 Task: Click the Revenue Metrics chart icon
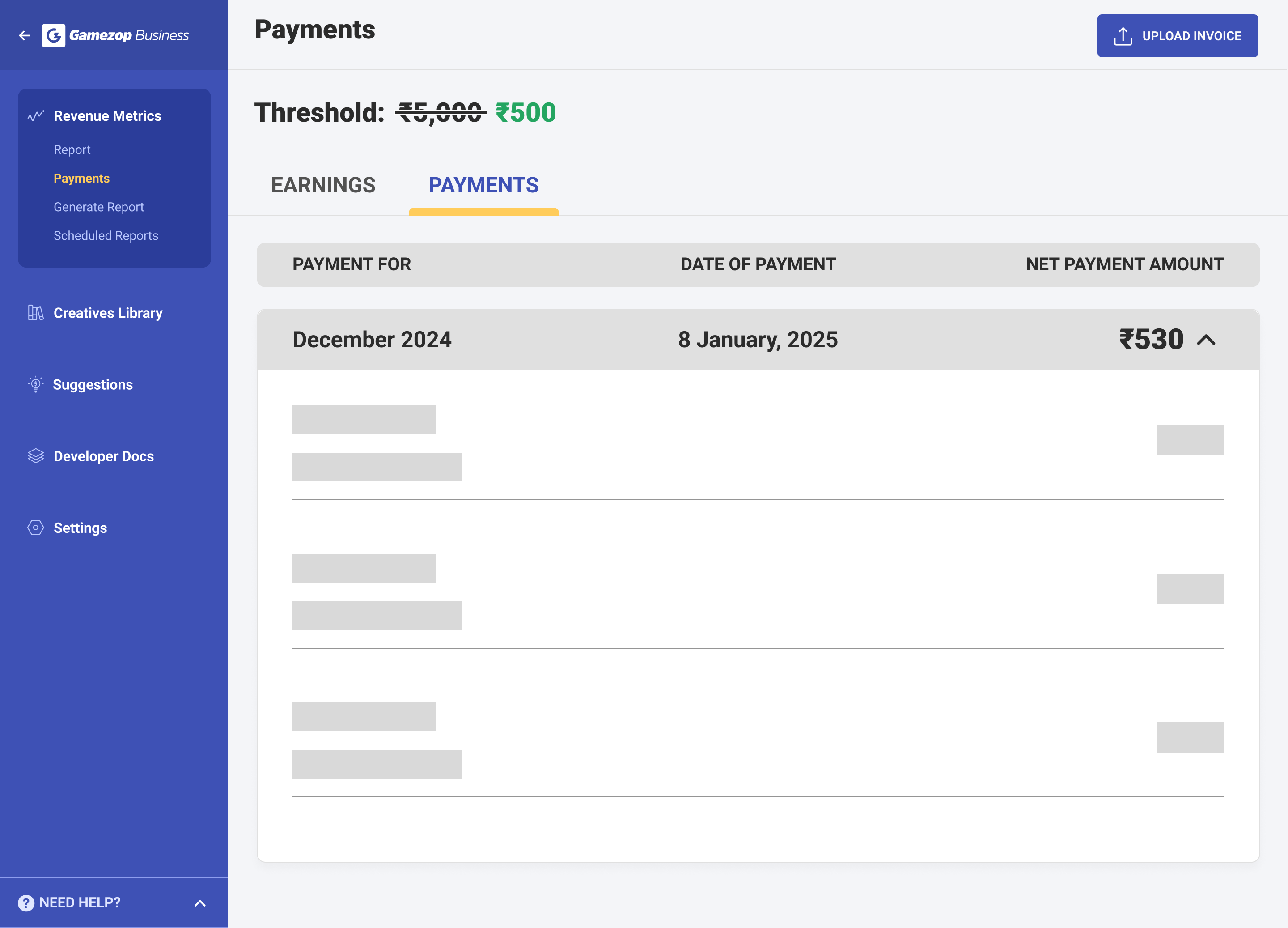click(x=36, y=116)
